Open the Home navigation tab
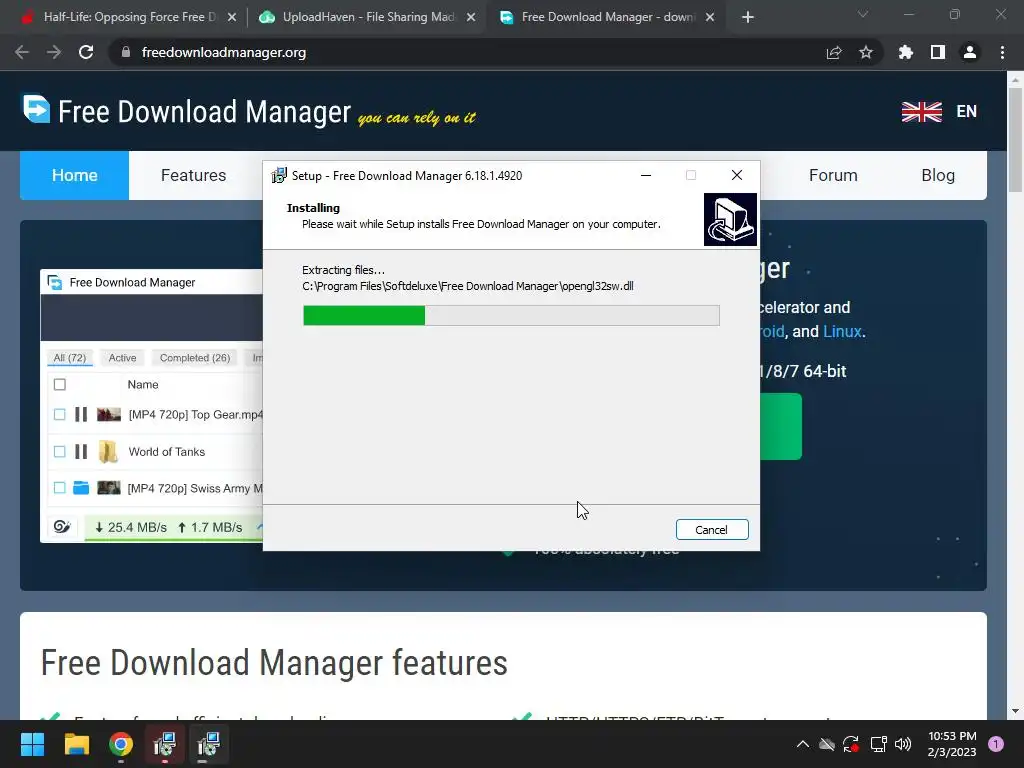 coord(74,175)
